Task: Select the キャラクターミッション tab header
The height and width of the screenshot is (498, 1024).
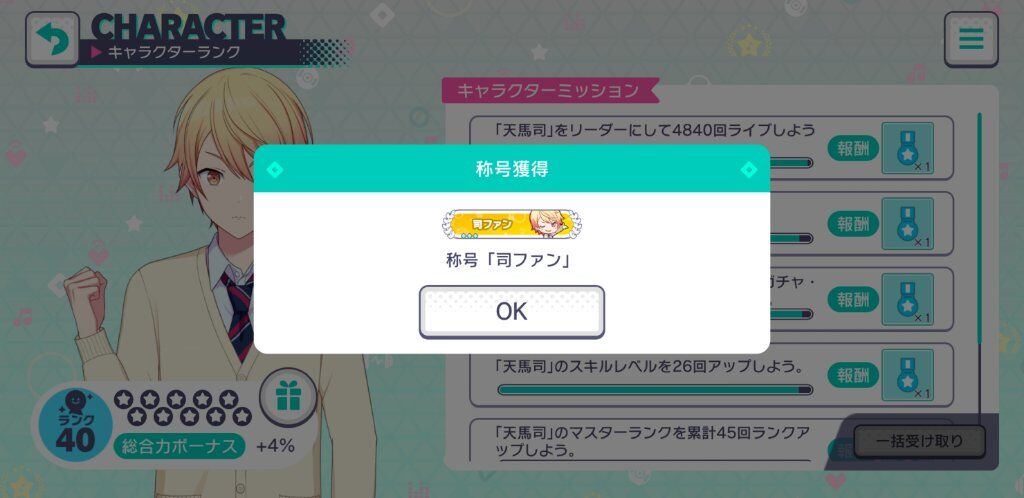Action: pos(549,91)
